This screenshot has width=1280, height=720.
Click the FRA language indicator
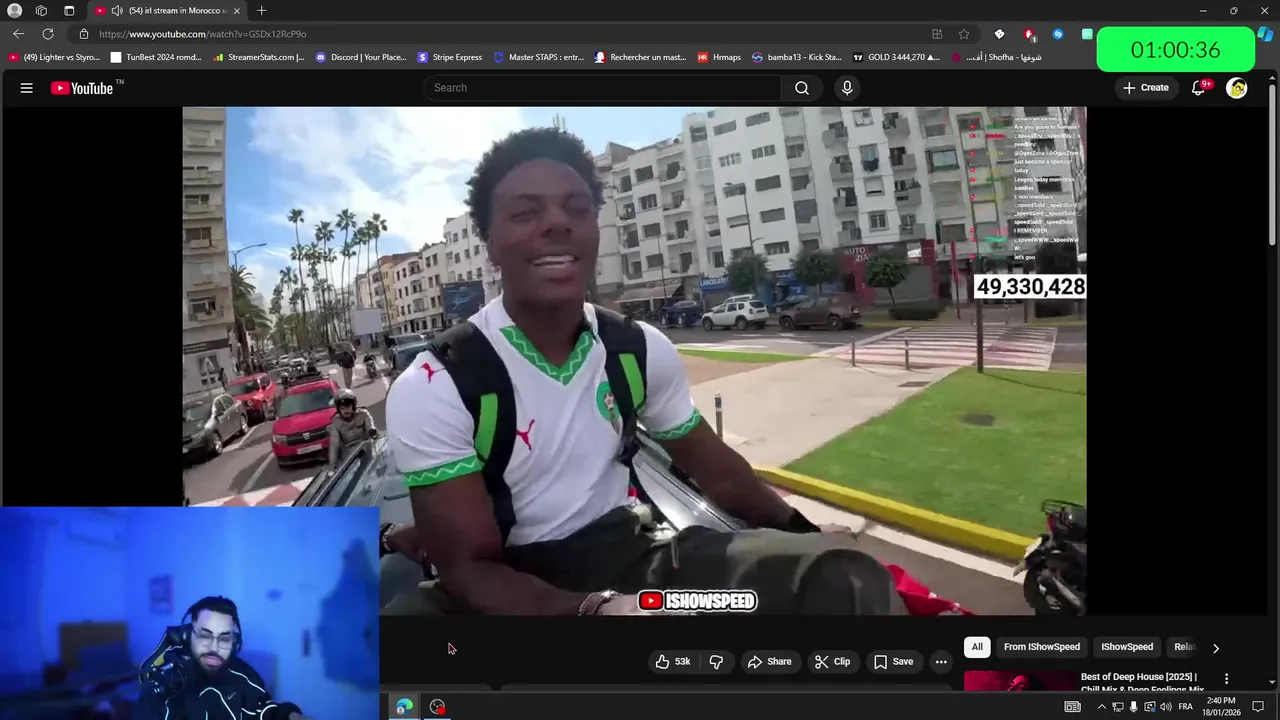1185,707
